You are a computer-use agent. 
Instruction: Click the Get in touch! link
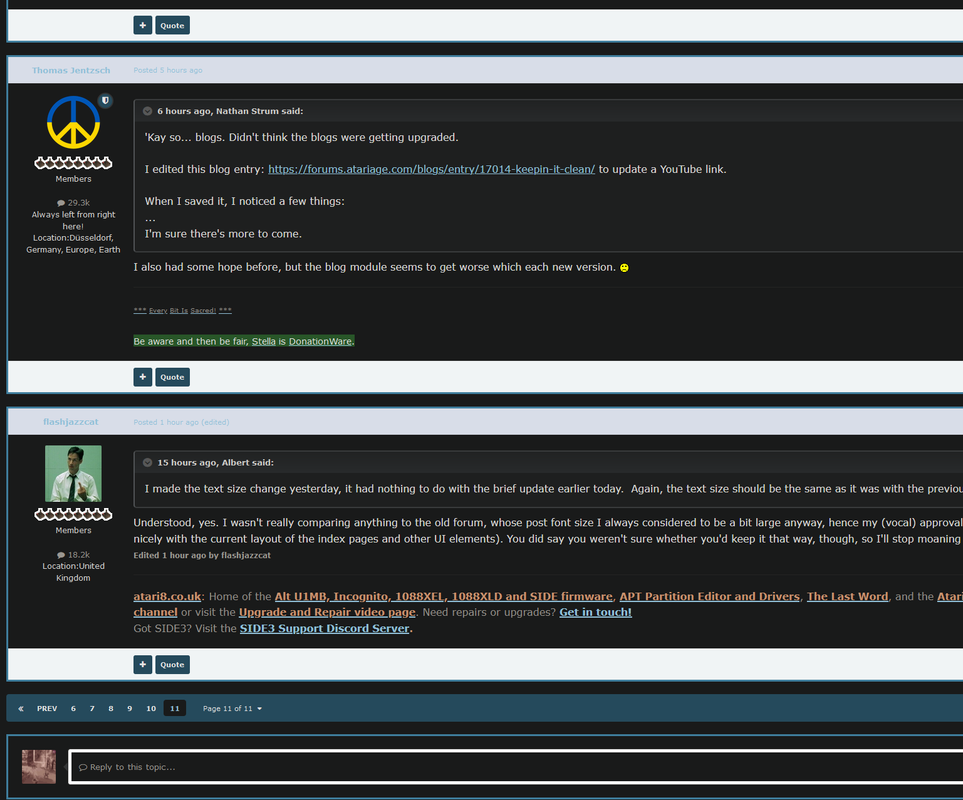click(595, 612)
